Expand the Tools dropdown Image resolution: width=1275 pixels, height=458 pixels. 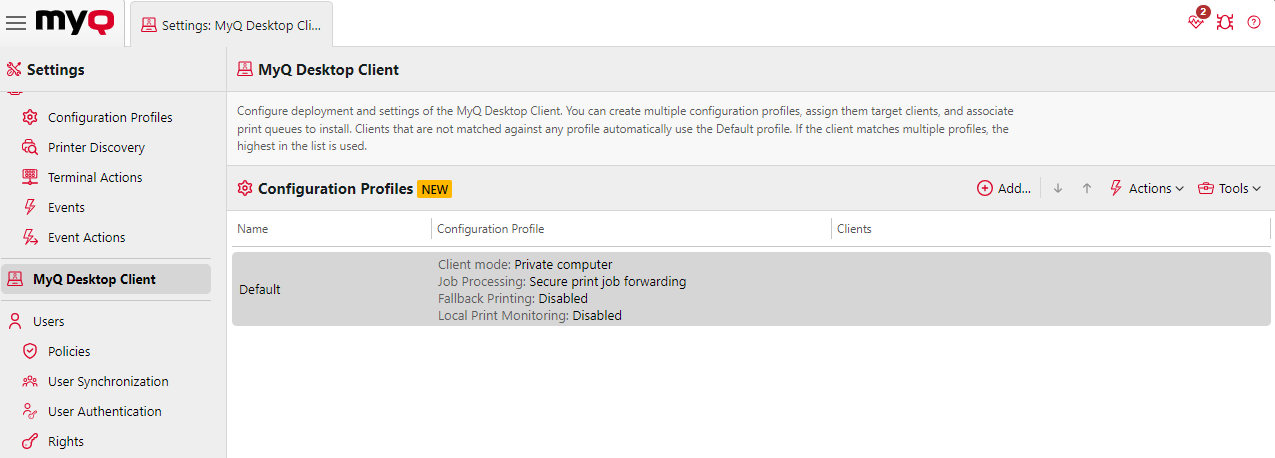(1229, 188)
